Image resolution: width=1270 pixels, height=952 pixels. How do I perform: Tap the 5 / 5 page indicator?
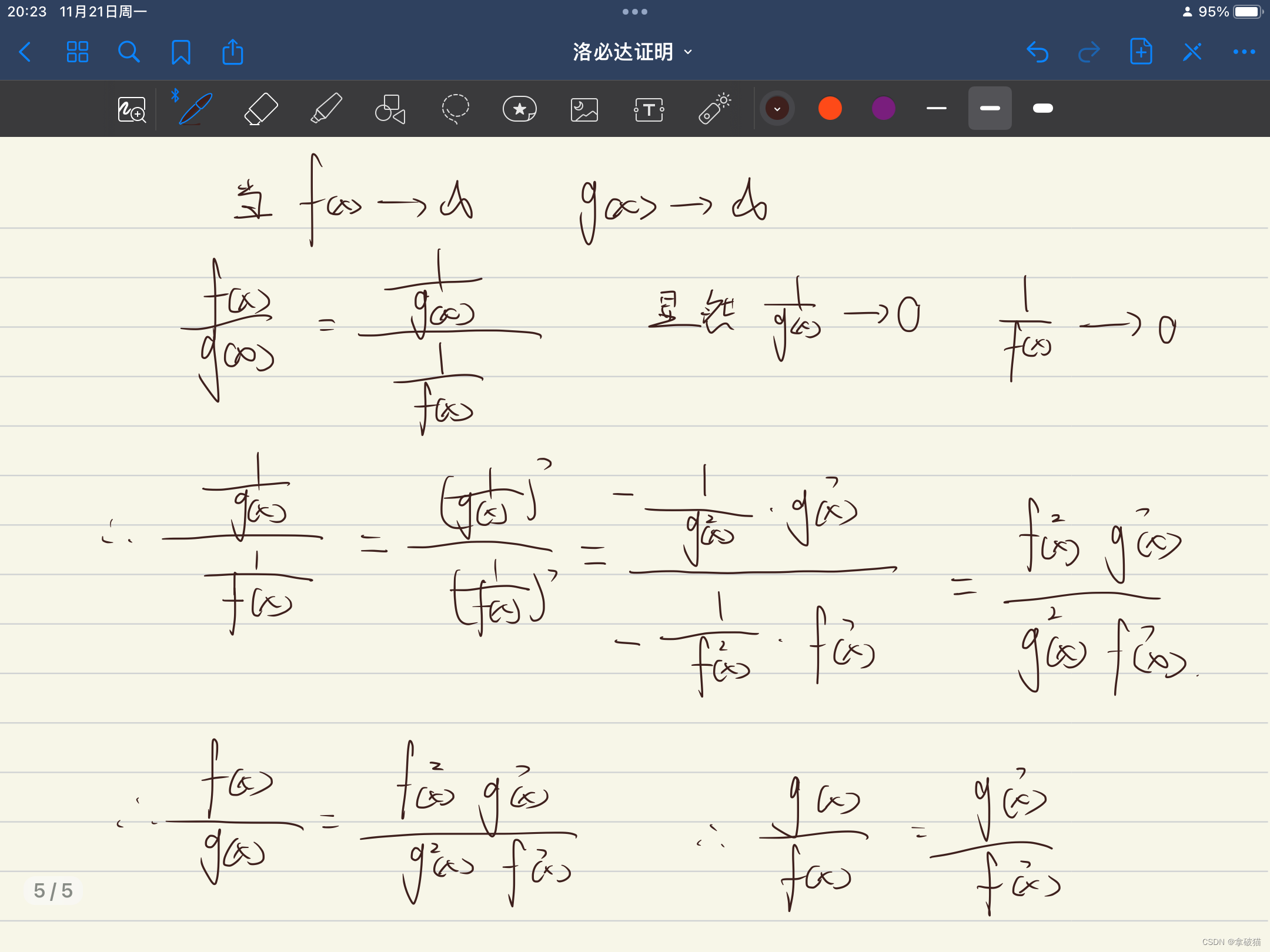tap(53, 890)
